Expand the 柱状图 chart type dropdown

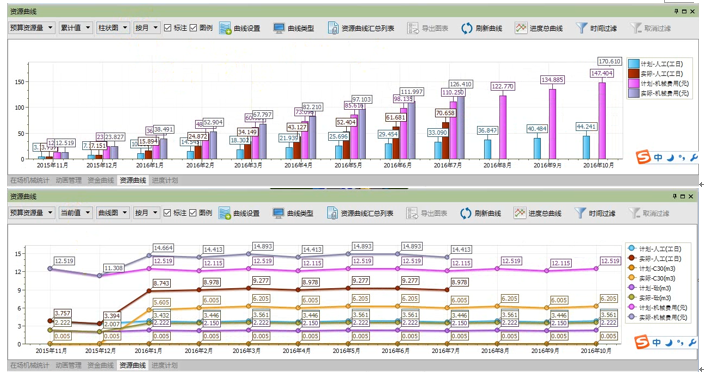pos(113,28)
